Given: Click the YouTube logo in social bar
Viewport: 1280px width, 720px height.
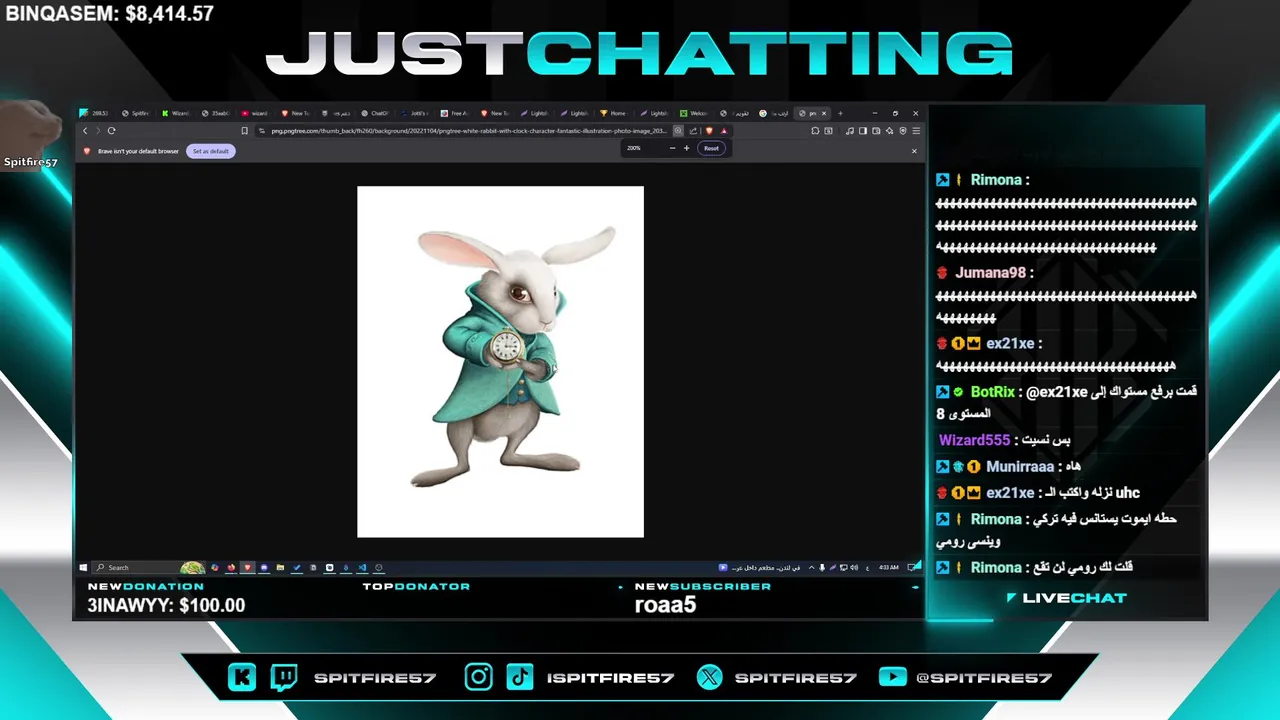Looking at the screenshot, I should tap(892, 677).
